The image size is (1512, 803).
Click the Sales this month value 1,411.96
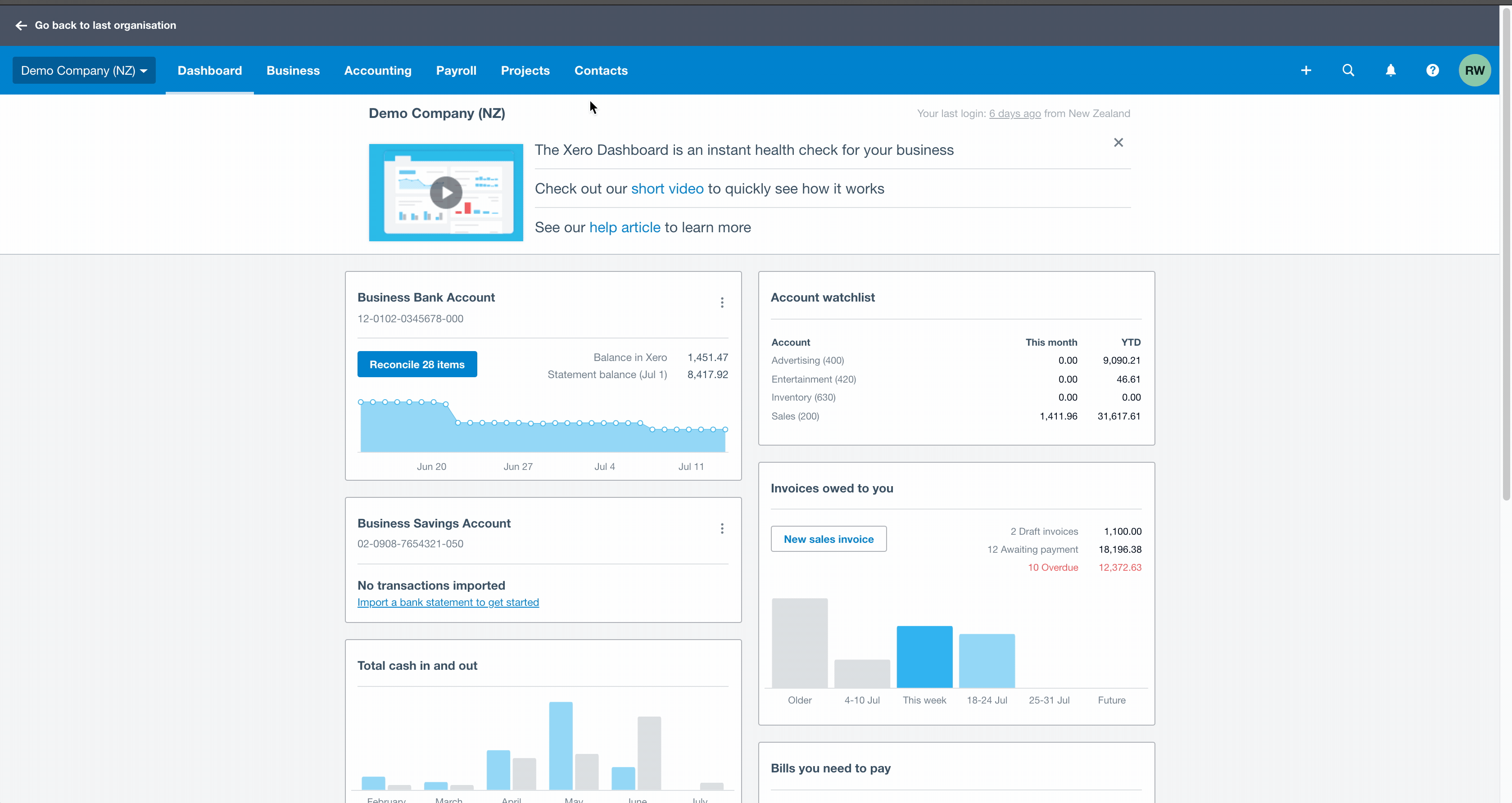coord(1058,416)
